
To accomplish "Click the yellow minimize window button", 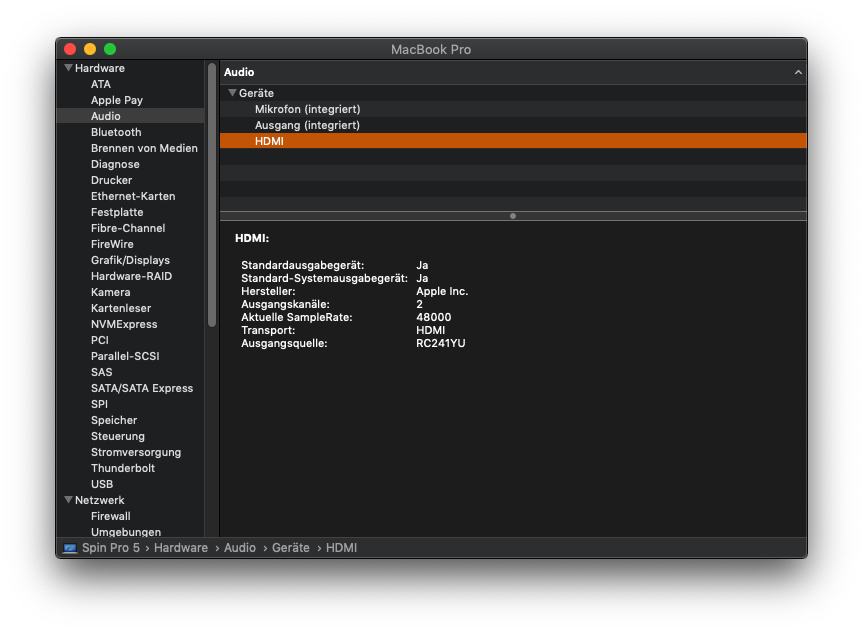I will (90, 49).
